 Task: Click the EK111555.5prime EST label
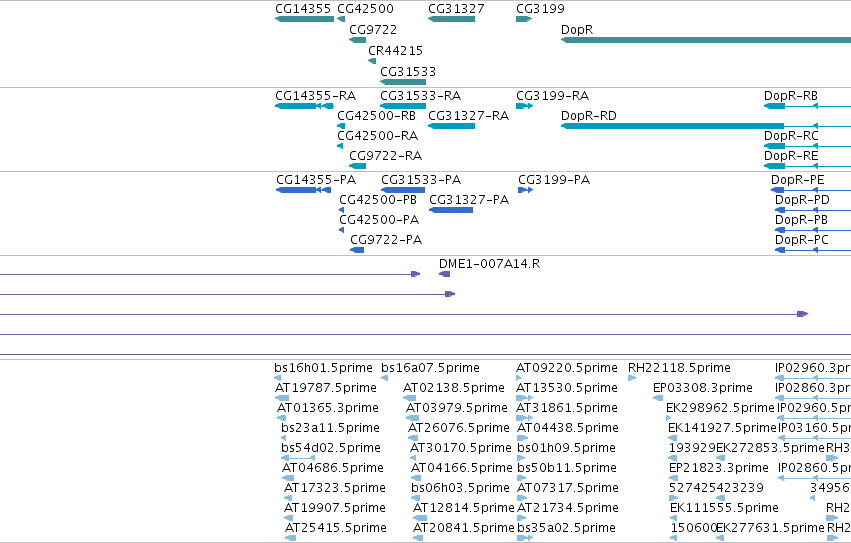pos(724,509)
